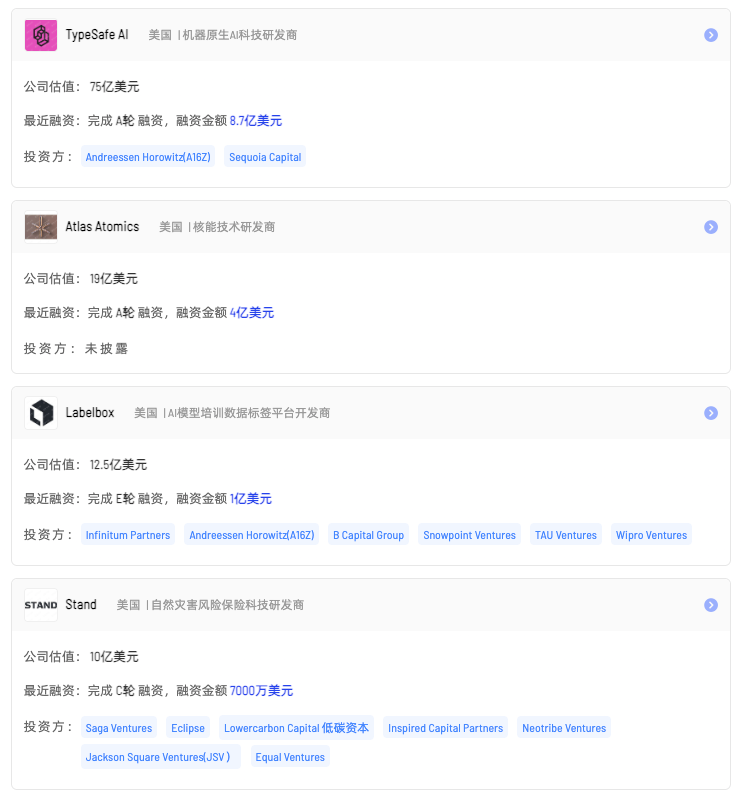Click the 75亿美元 valuation text
The width and height of the screenshot is (742, 801).
point(114,87)
